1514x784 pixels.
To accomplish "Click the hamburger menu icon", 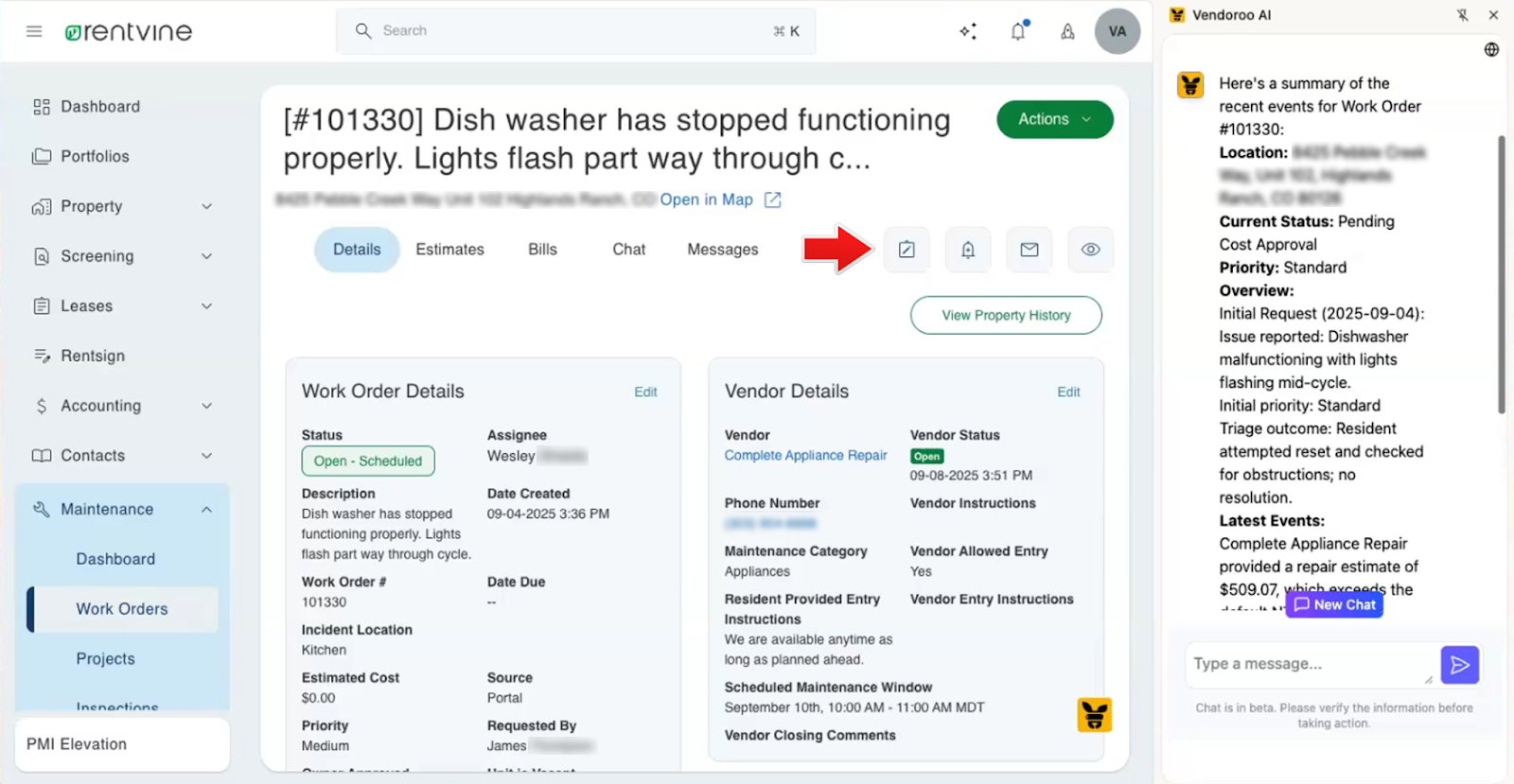I will pos(34,31).
